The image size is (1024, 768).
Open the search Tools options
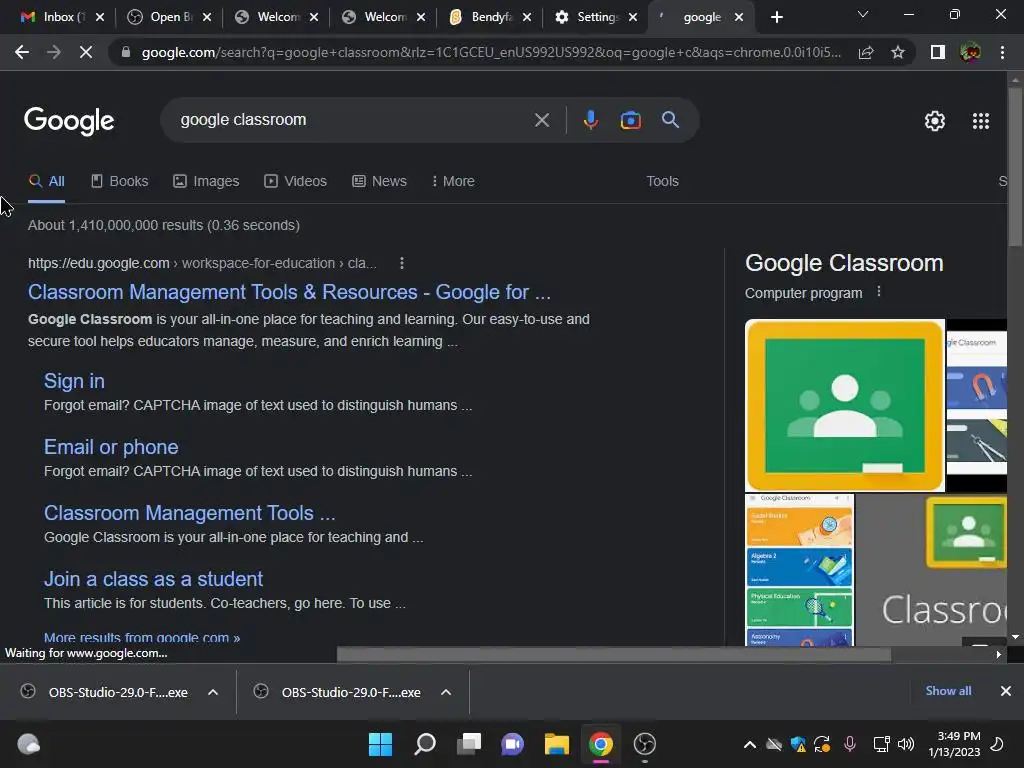(x=662, y=181)
